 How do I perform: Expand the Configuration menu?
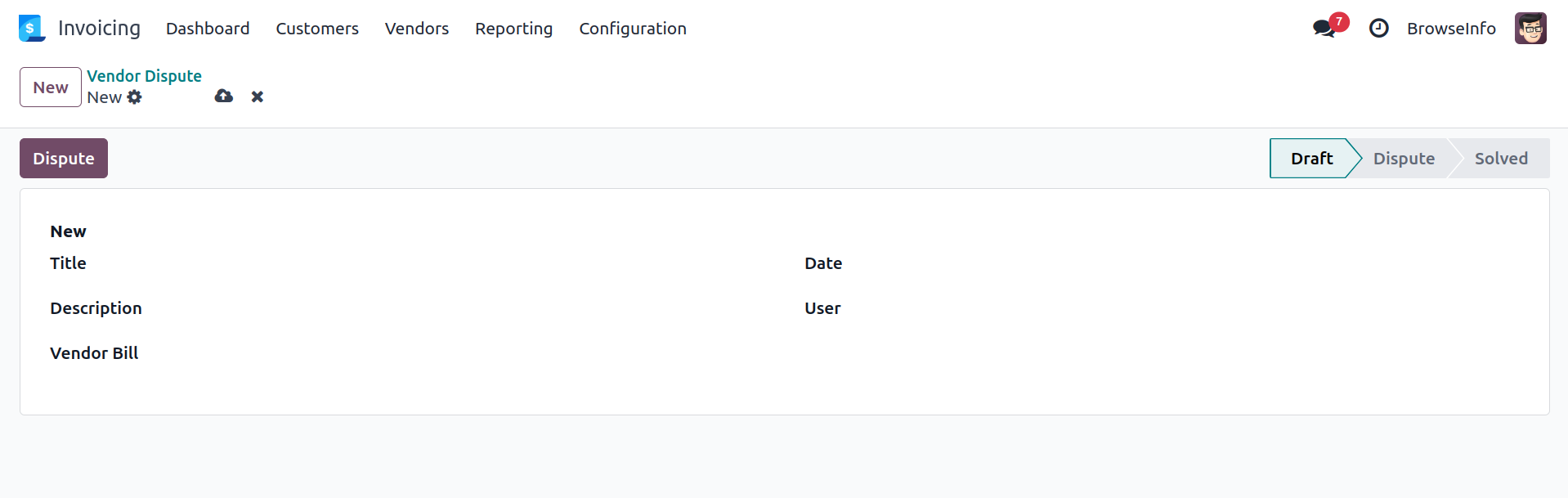[x=633, y=29]
